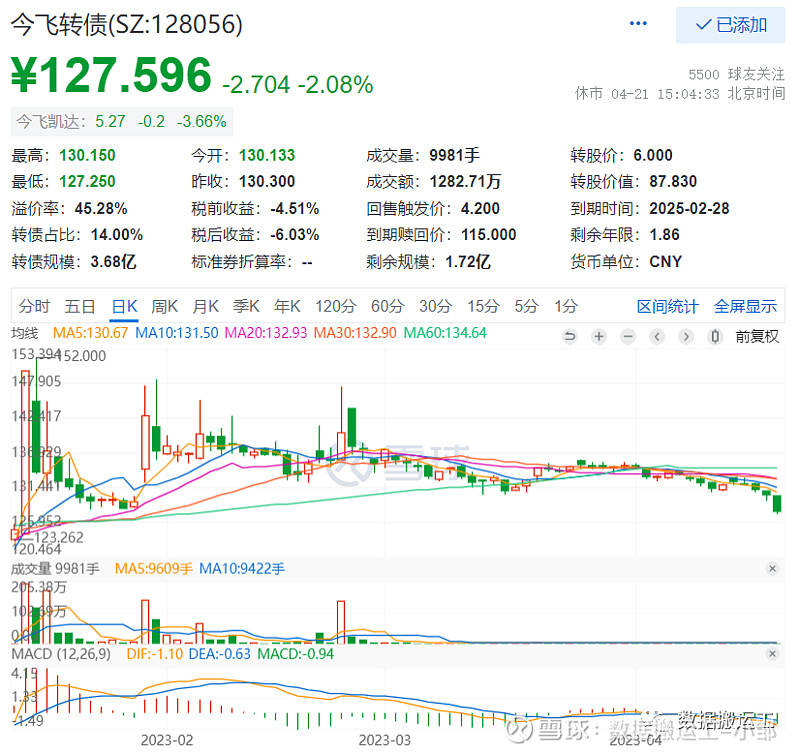Click the 全屏显示 fullscreen link
Viewport: 800px width, 755px height.
(745, 307)
